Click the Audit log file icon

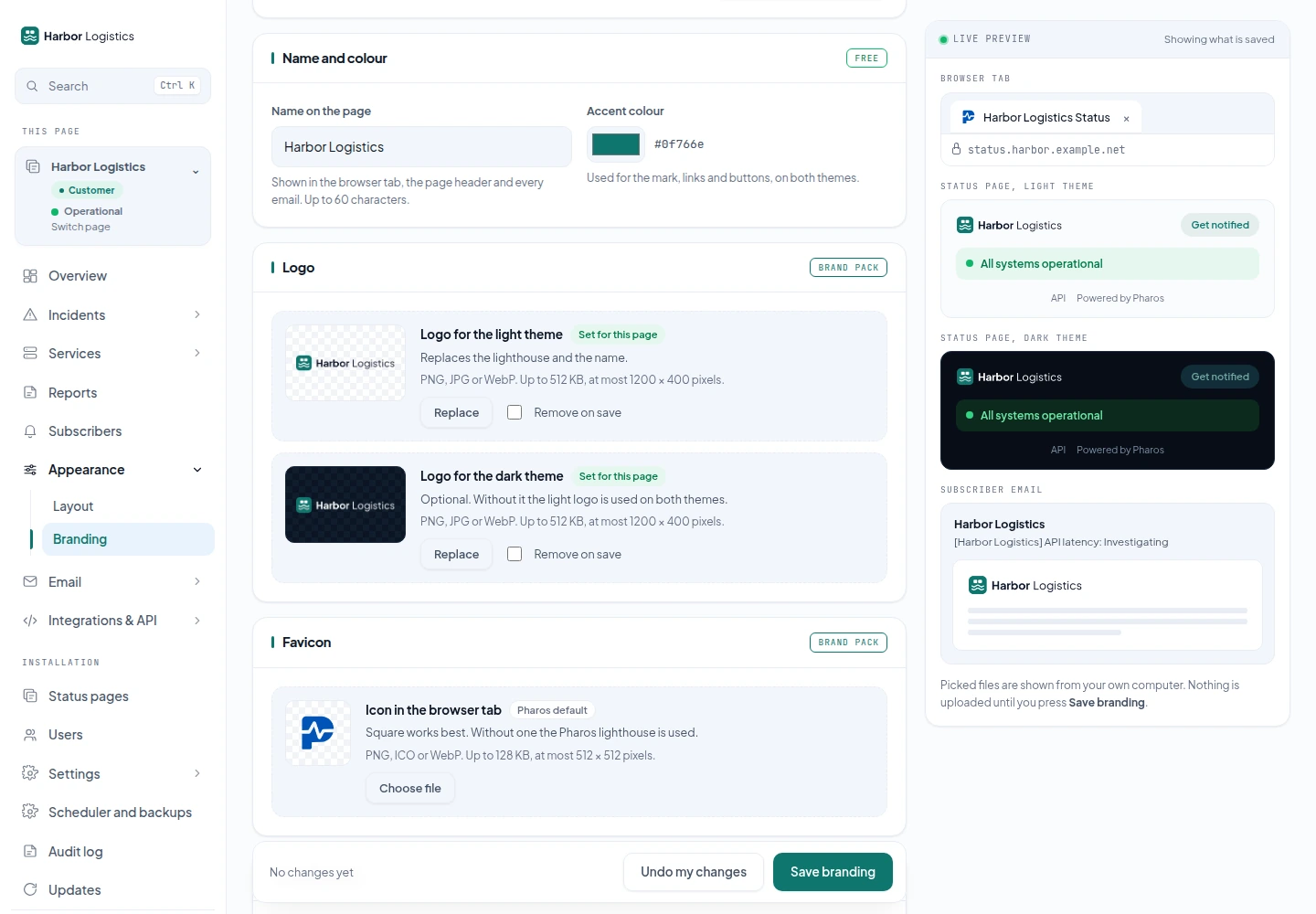click(30, 851)
